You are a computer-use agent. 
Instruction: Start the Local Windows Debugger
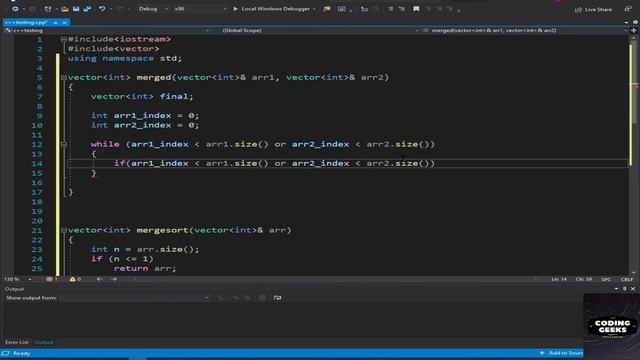click(x=271, y=9)
